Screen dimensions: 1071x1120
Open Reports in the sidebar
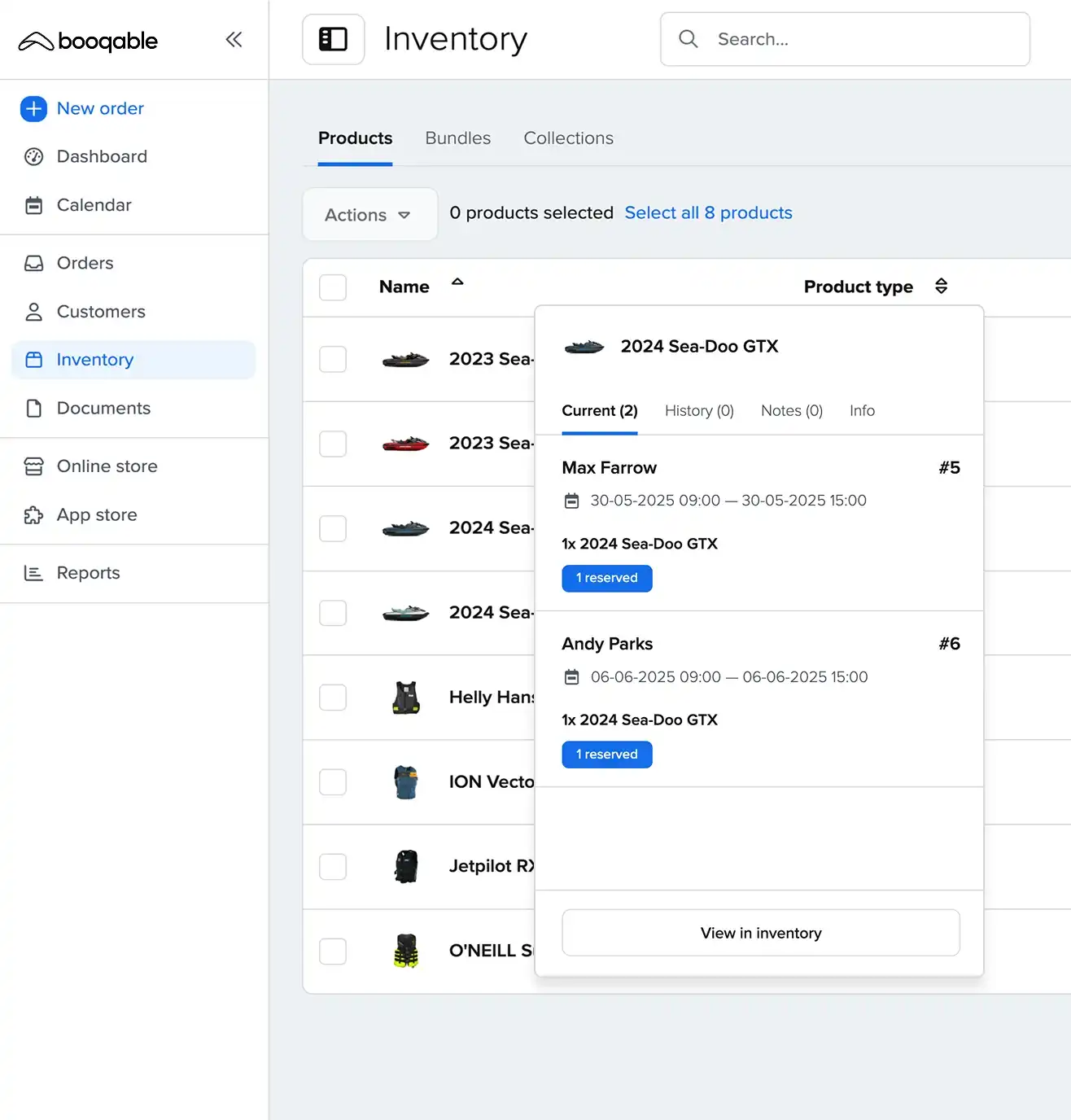88,573
